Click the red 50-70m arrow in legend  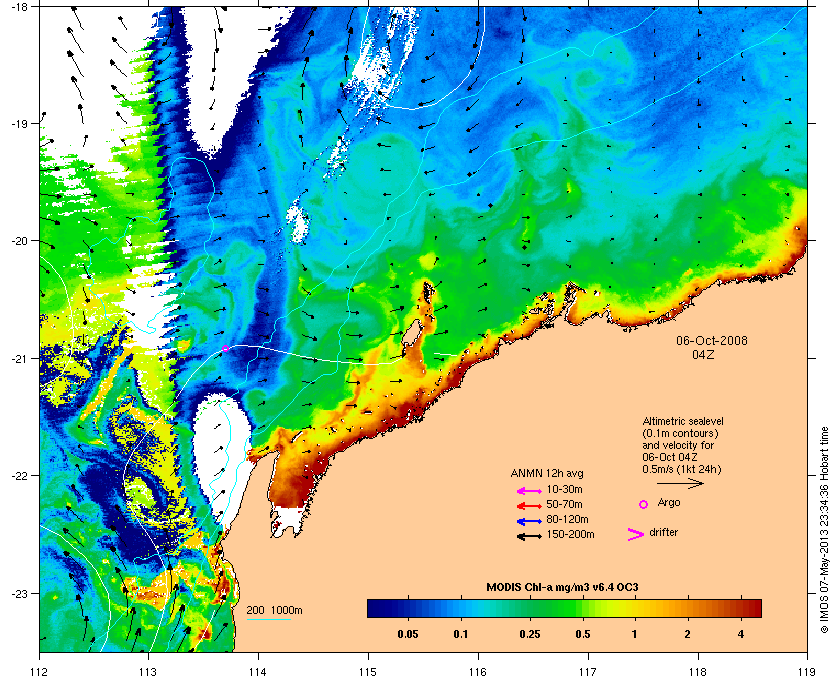[x=530, y=506]
